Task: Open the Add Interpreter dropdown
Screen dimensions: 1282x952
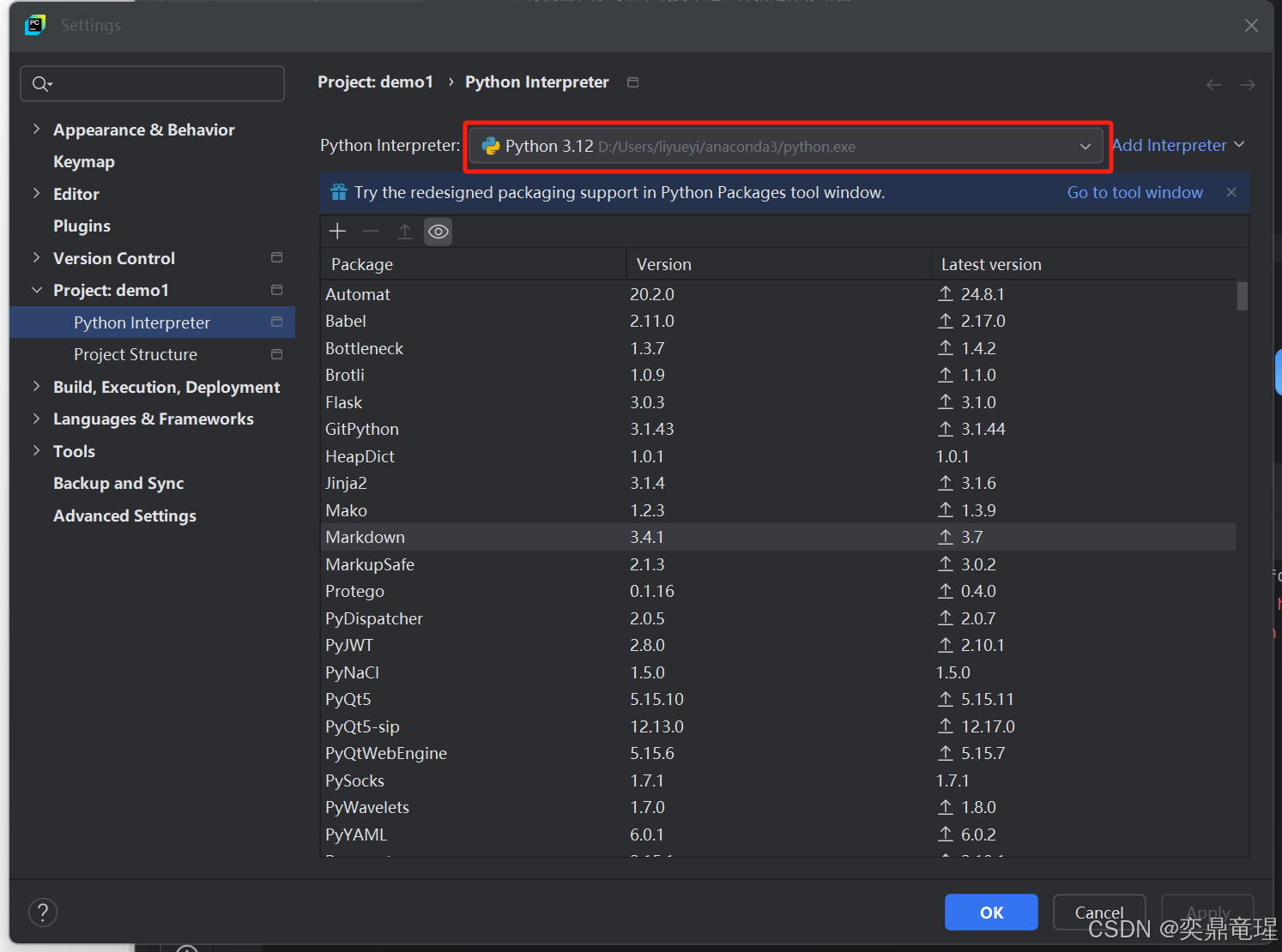Action: (1178, 145)
